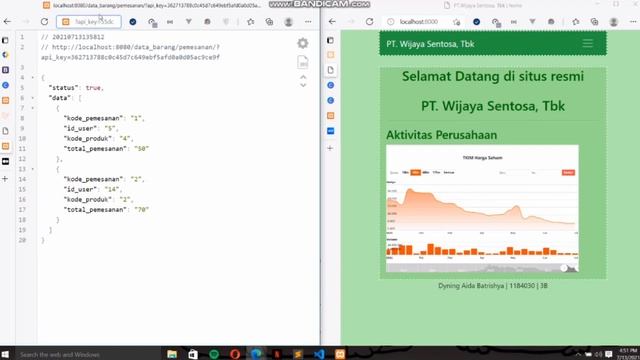The width and height of the screenshot is (640, 360).
Task: Click the chart navigator round handle
Action: [564, 268]
